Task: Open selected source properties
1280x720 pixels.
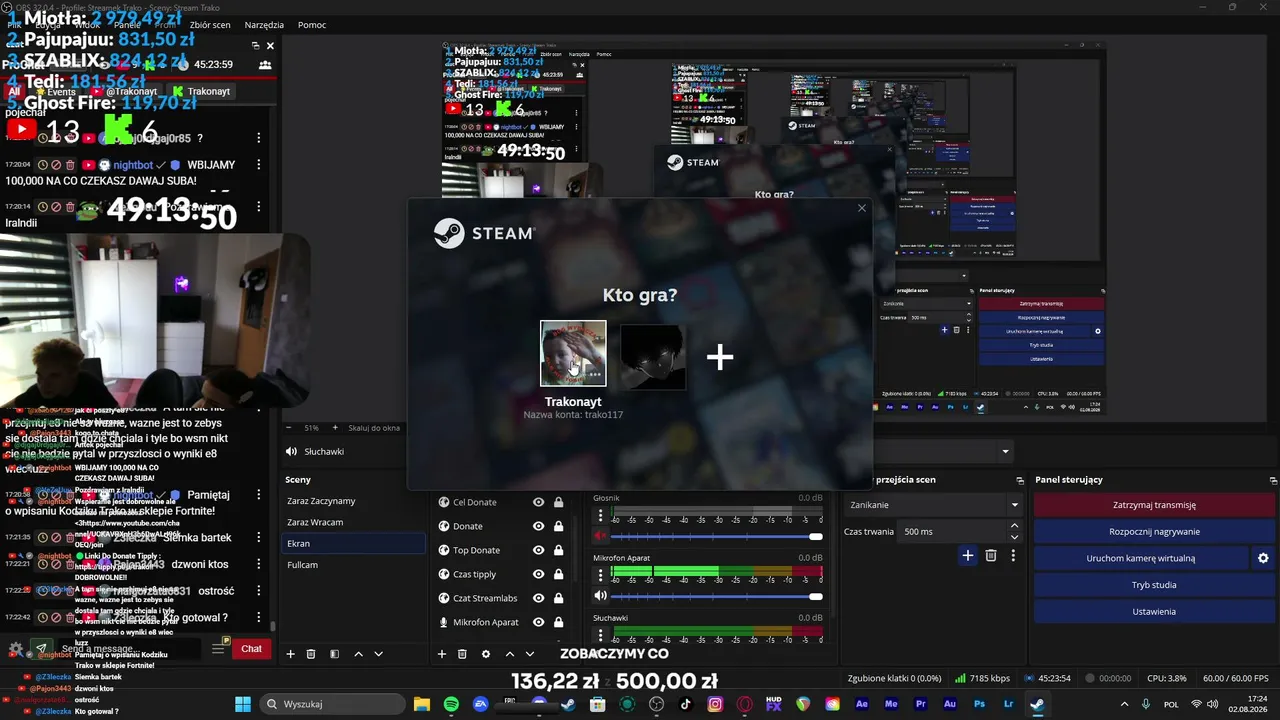Action: pyautogui.click(x=486, y=654)
